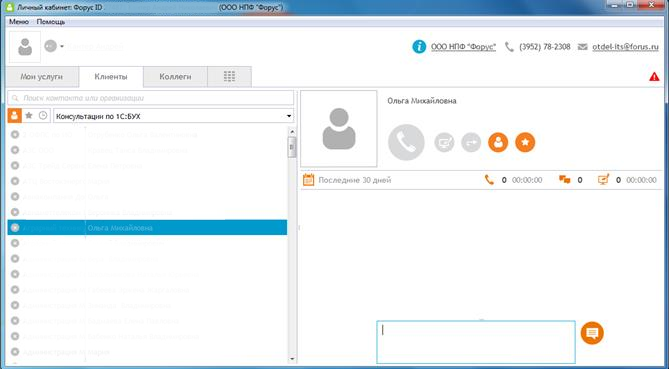Click status circle on the АЗС ООО row
This screenshot has width=669, height=369.
tap(15, 150)
